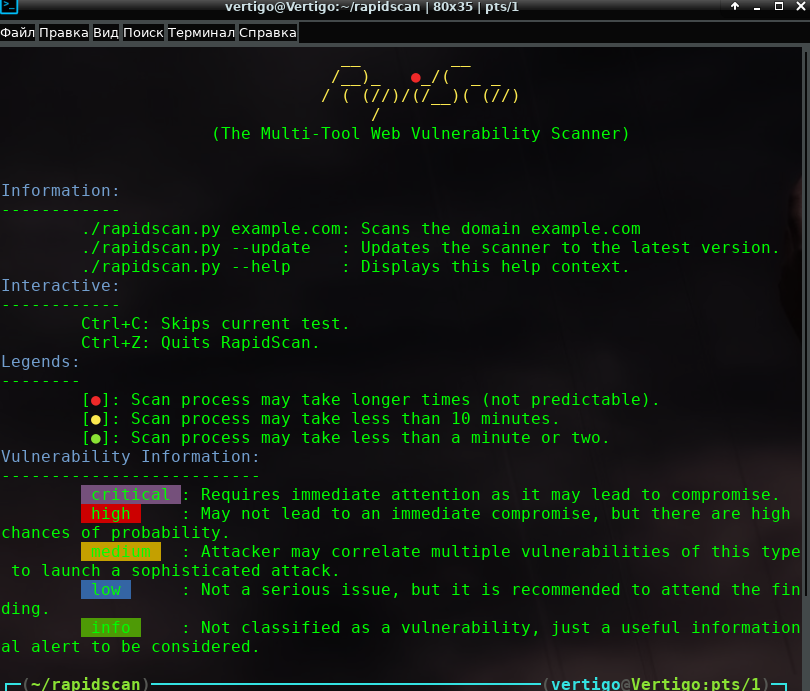Click the red dot in ASCII logo
Image resolution: width=810 pixels, height=691 pixels.
[x=416, y=78]
